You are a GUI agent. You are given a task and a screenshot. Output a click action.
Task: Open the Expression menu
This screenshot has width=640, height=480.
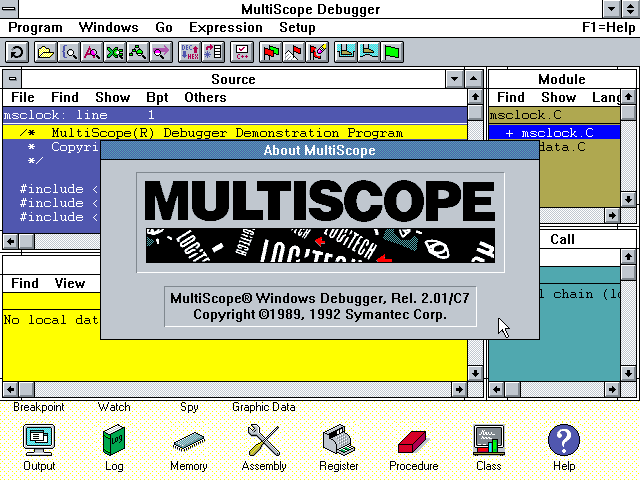click(x=226, y=28)
